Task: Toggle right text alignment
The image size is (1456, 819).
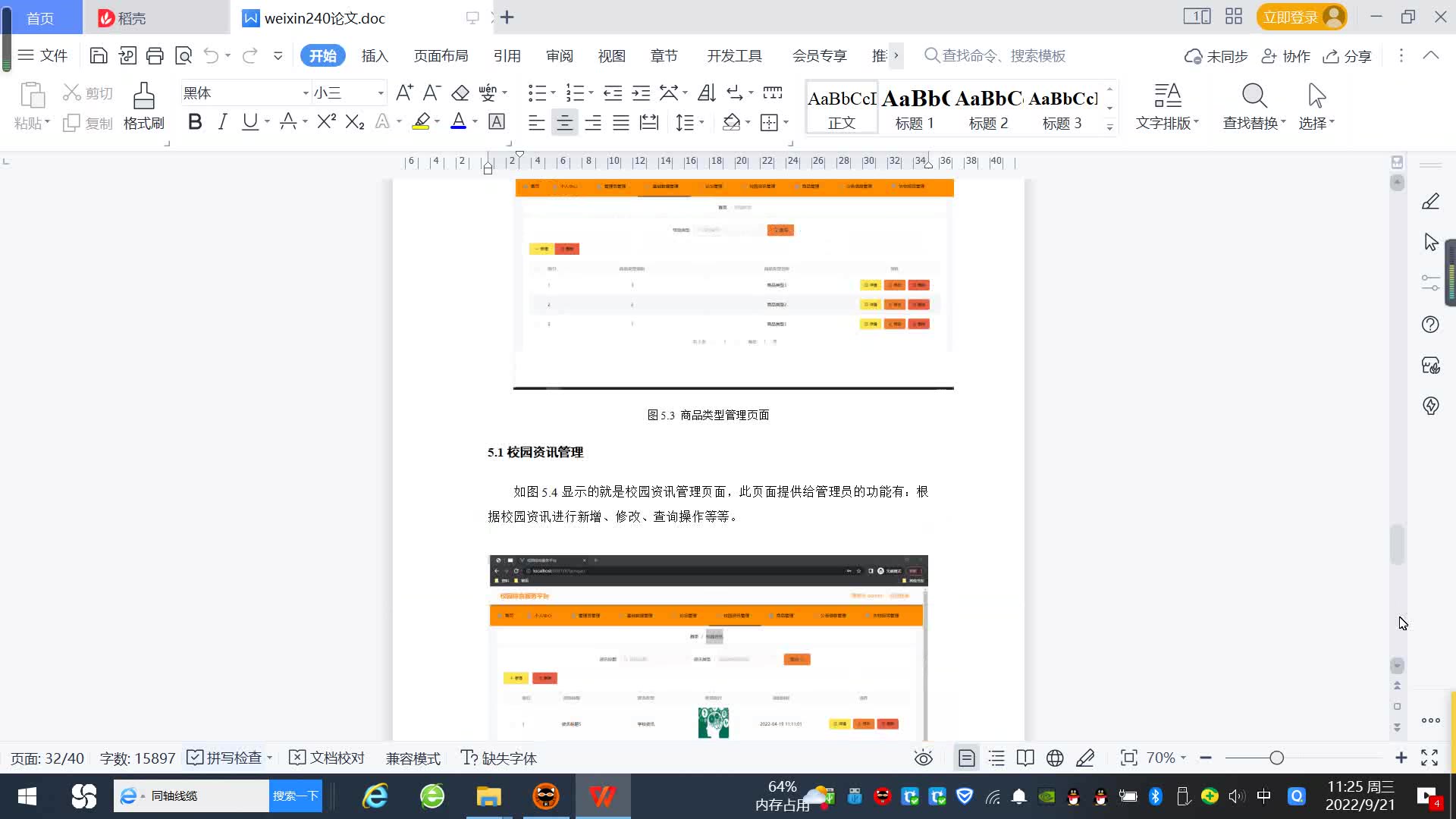Action: tap(593, 122)
